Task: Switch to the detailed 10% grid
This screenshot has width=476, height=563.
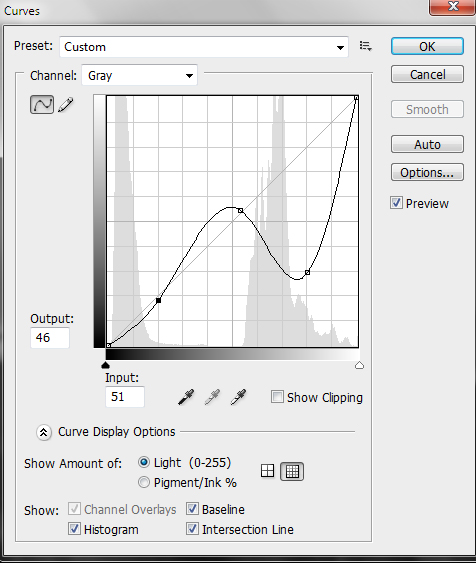Action: pyautogui.click(x=292, y=471)
